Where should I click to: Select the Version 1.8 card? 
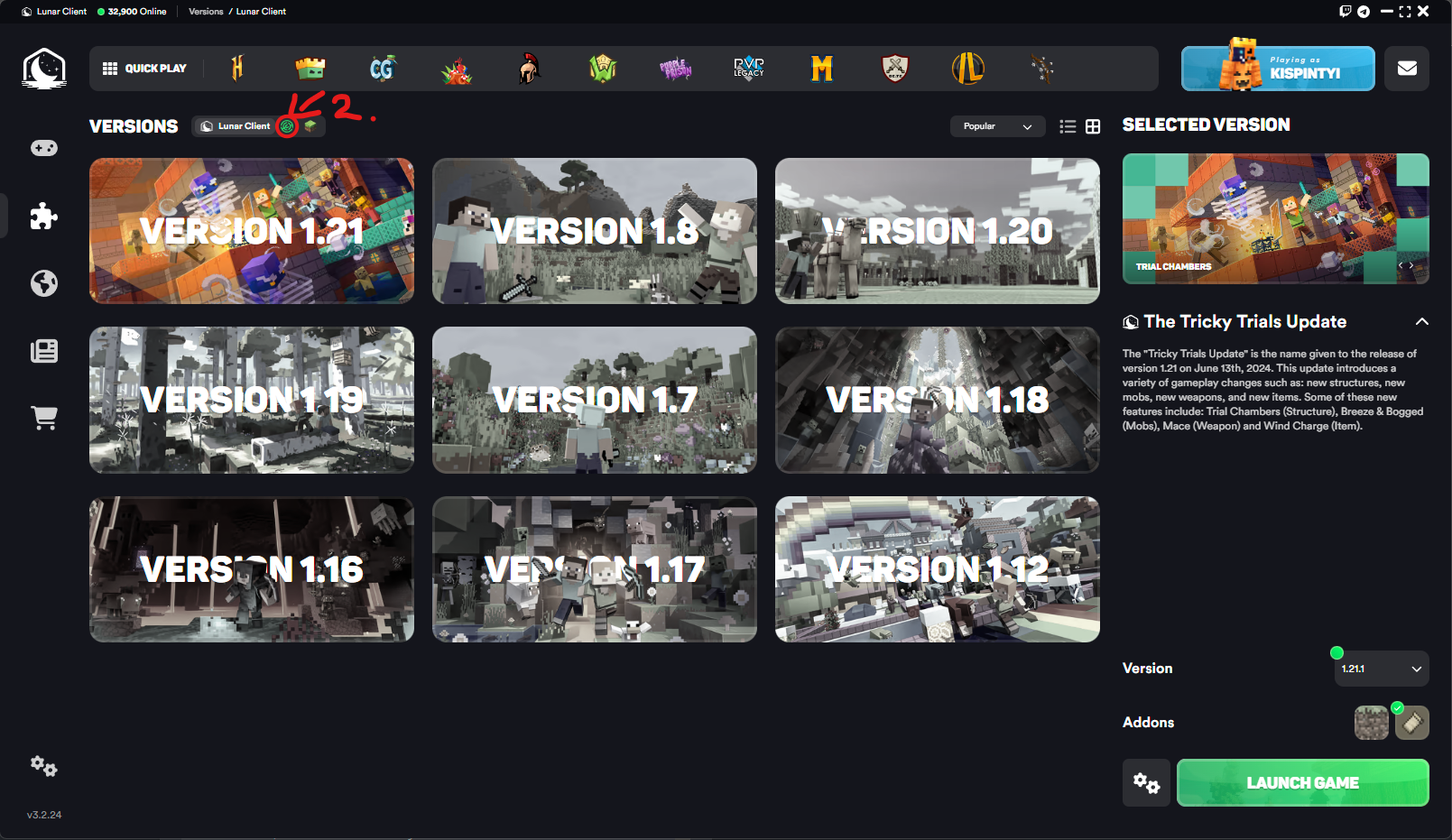[x=595, y=231]
